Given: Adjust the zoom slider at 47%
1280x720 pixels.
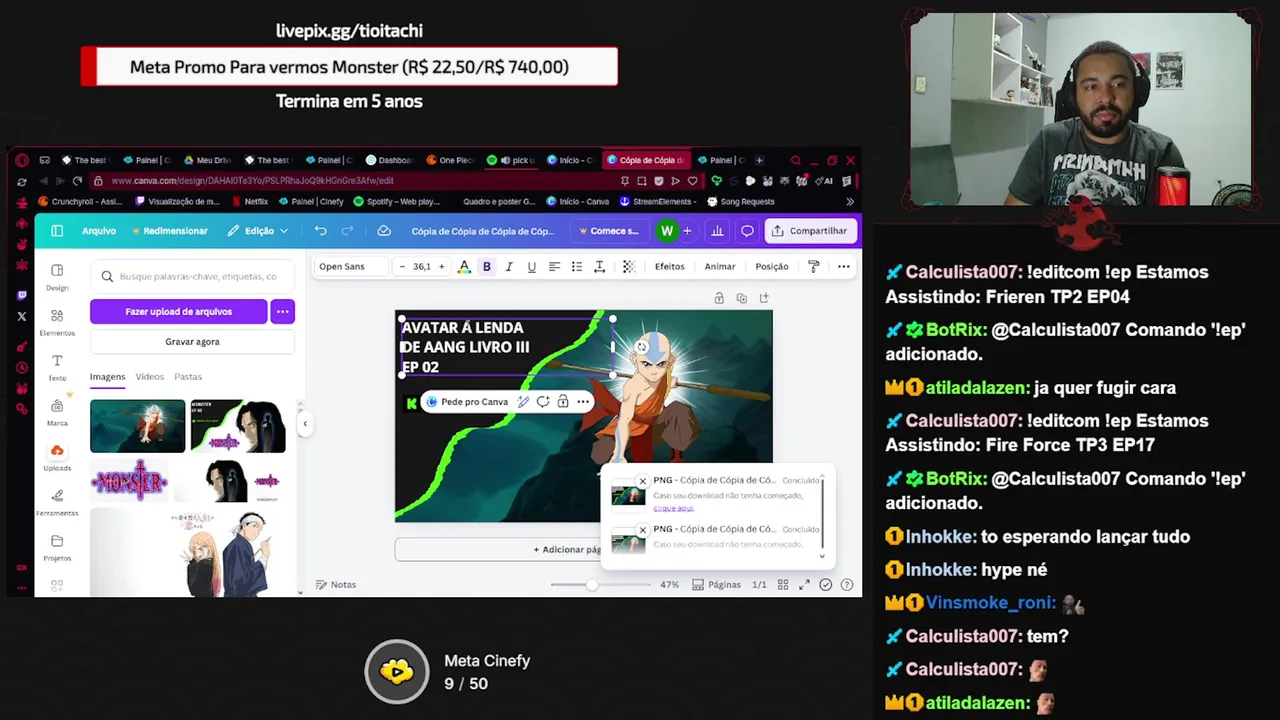Looking at the screenshot, I should (592, 585).
